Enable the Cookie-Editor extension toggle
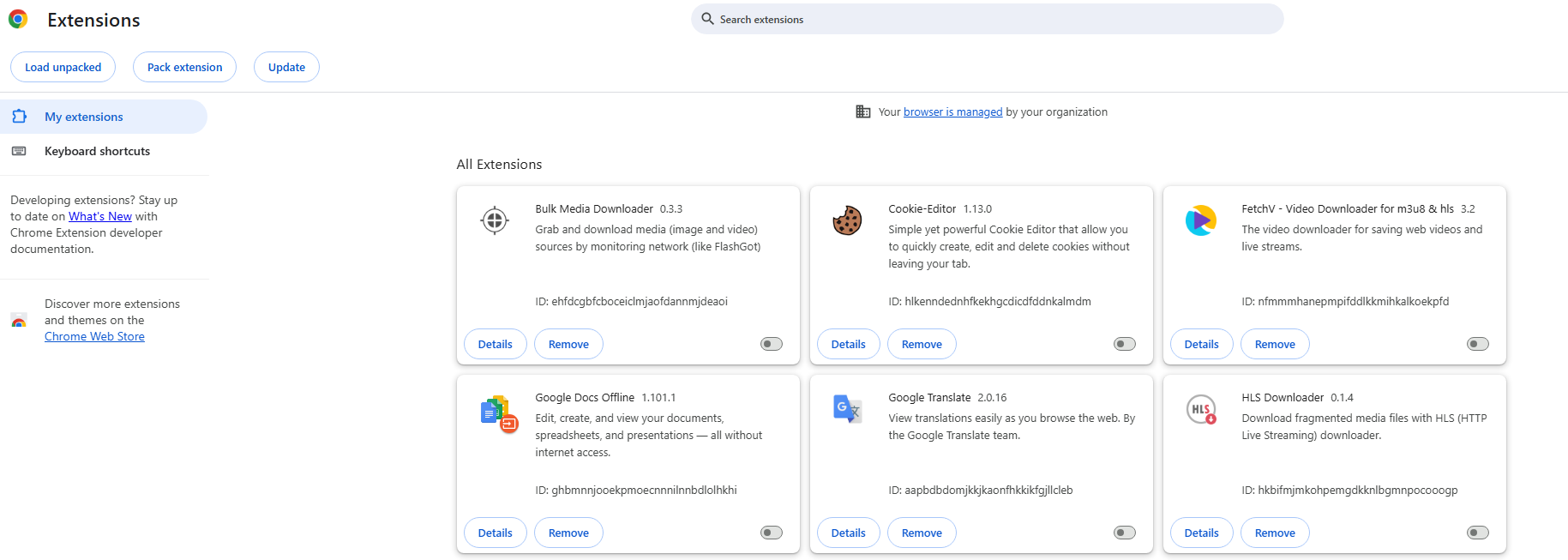1568x560 pixels. coord(1125,344)
